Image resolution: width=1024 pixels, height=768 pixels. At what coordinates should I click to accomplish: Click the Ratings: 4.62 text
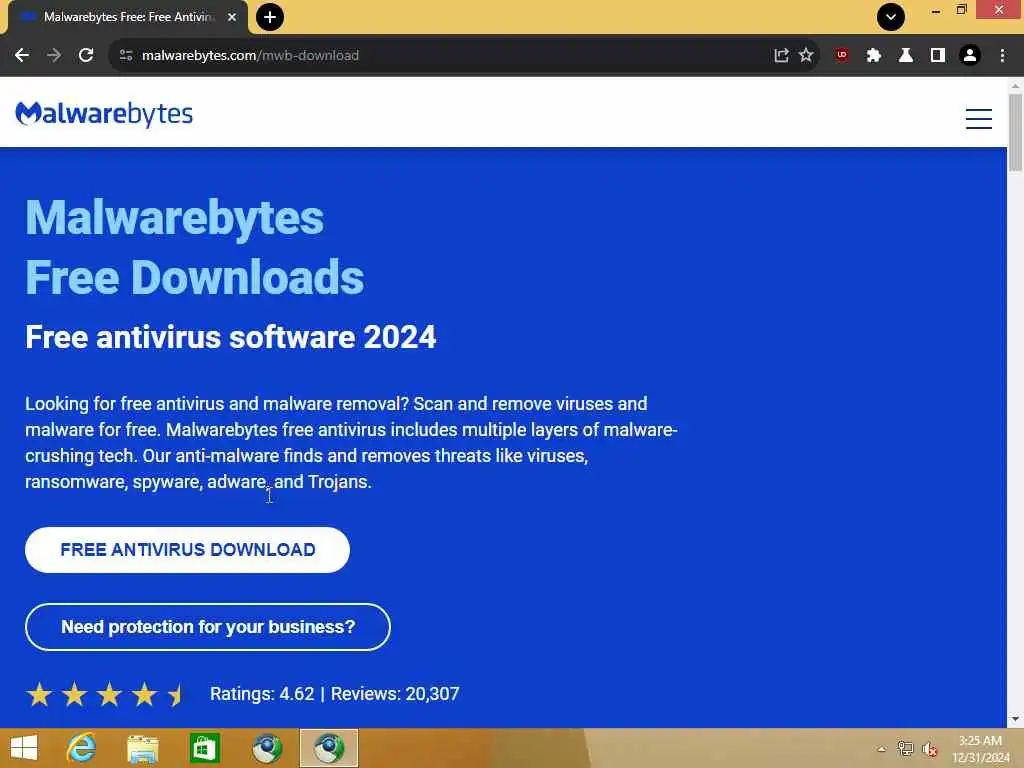click(262, 694)
